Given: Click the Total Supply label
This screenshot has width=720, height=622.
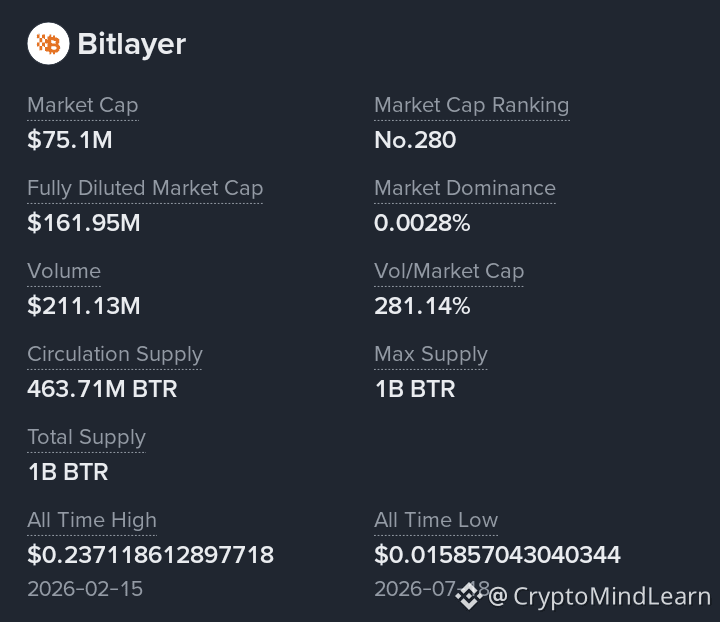Looking at the screenshot, I should [86, 437].
